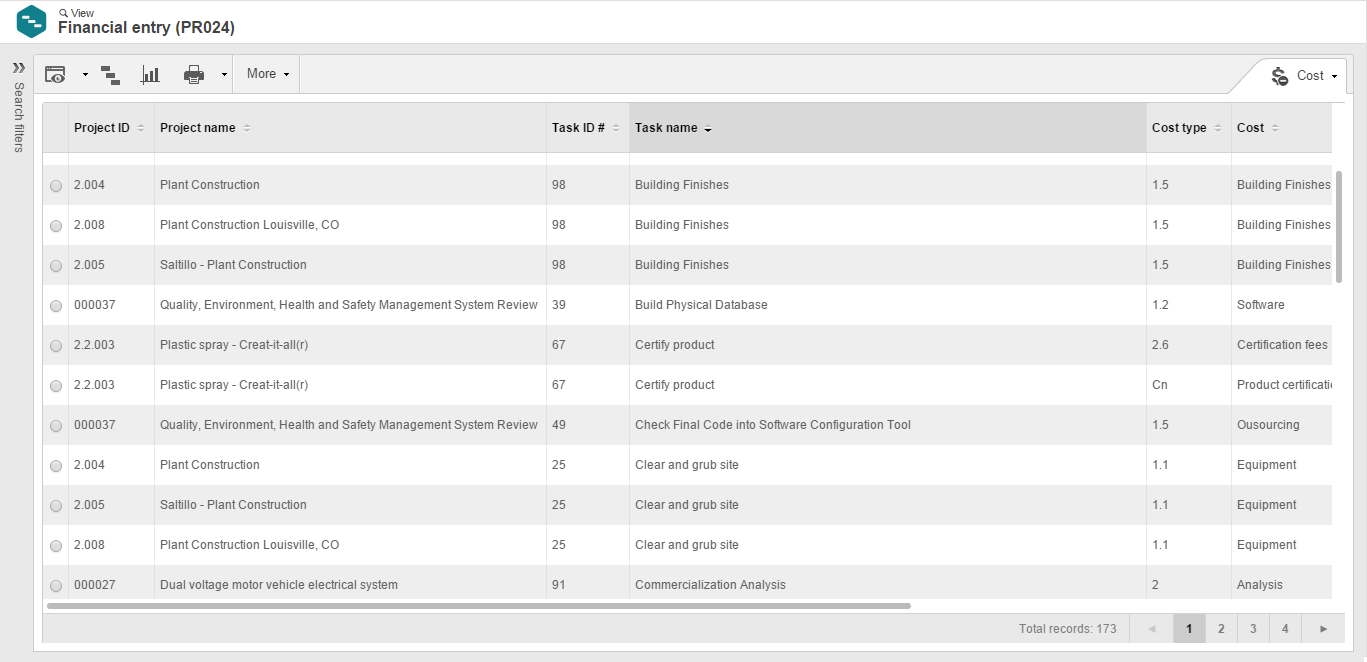Open the More dropdown menu
Viewport: 1367px width, 662px height.
point(267,74)
